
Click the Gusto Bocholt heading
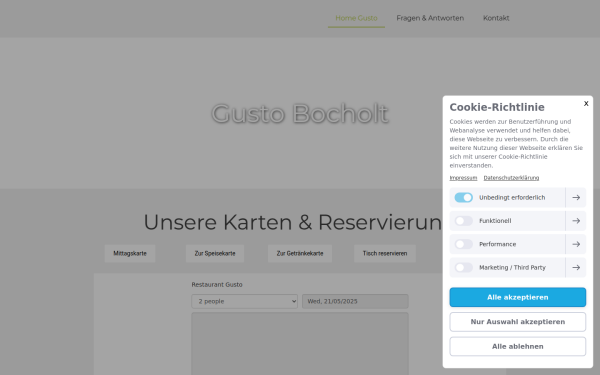(x=300, y=114)
